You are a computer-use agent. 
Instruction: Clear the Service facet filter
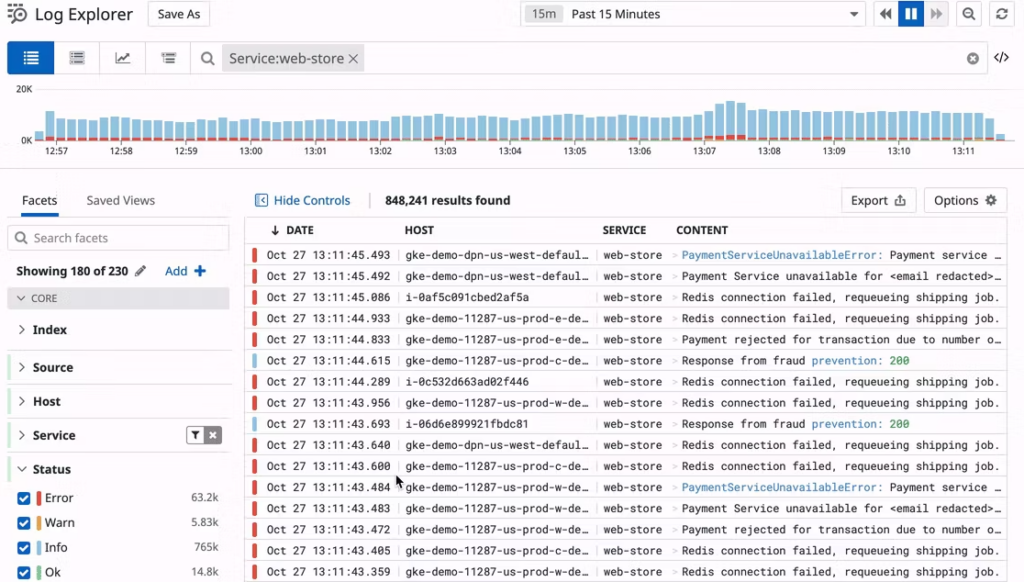coord(213,435)
